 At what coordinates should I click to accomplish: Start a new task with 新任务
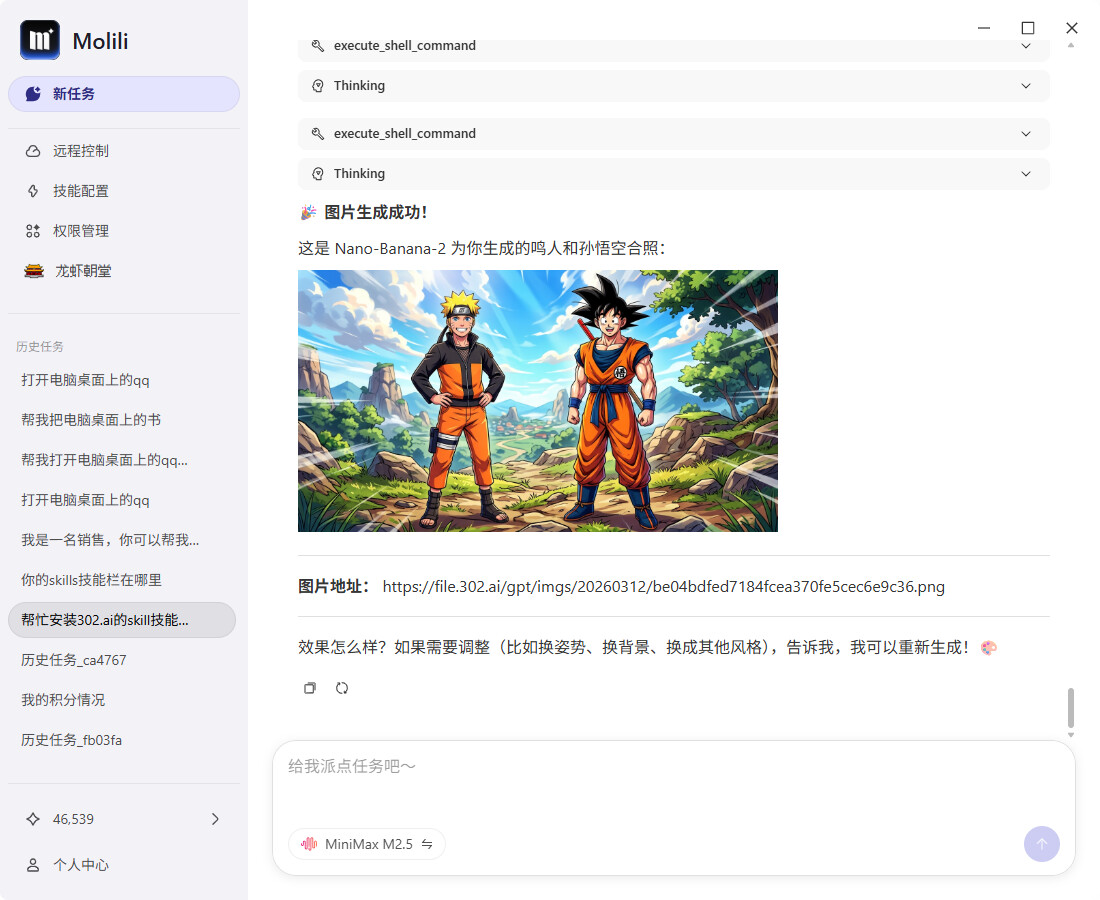[x=124, y=94]
